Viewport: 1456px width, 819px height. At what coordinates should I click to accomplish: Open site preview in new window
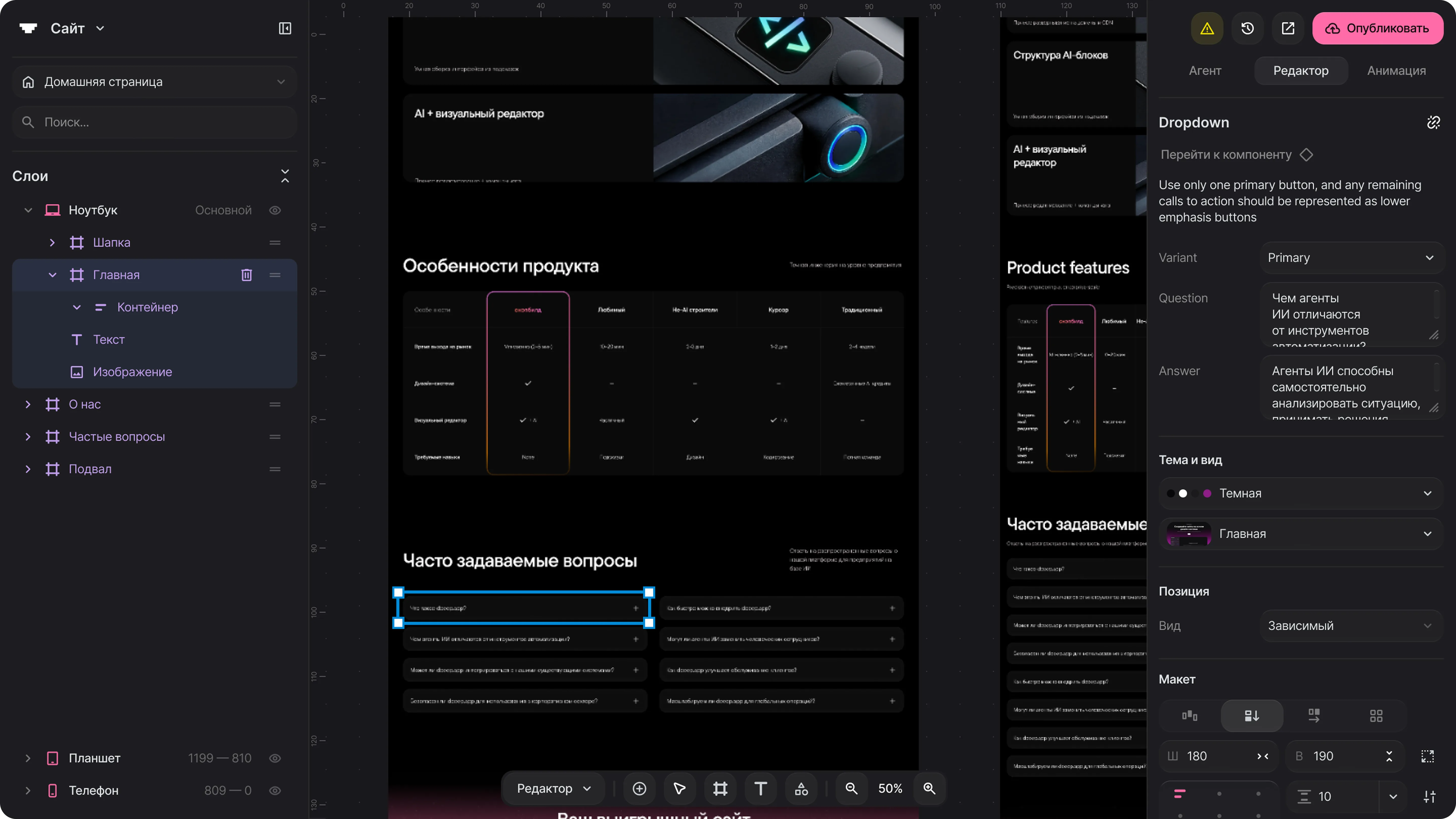click(1288, 28)
